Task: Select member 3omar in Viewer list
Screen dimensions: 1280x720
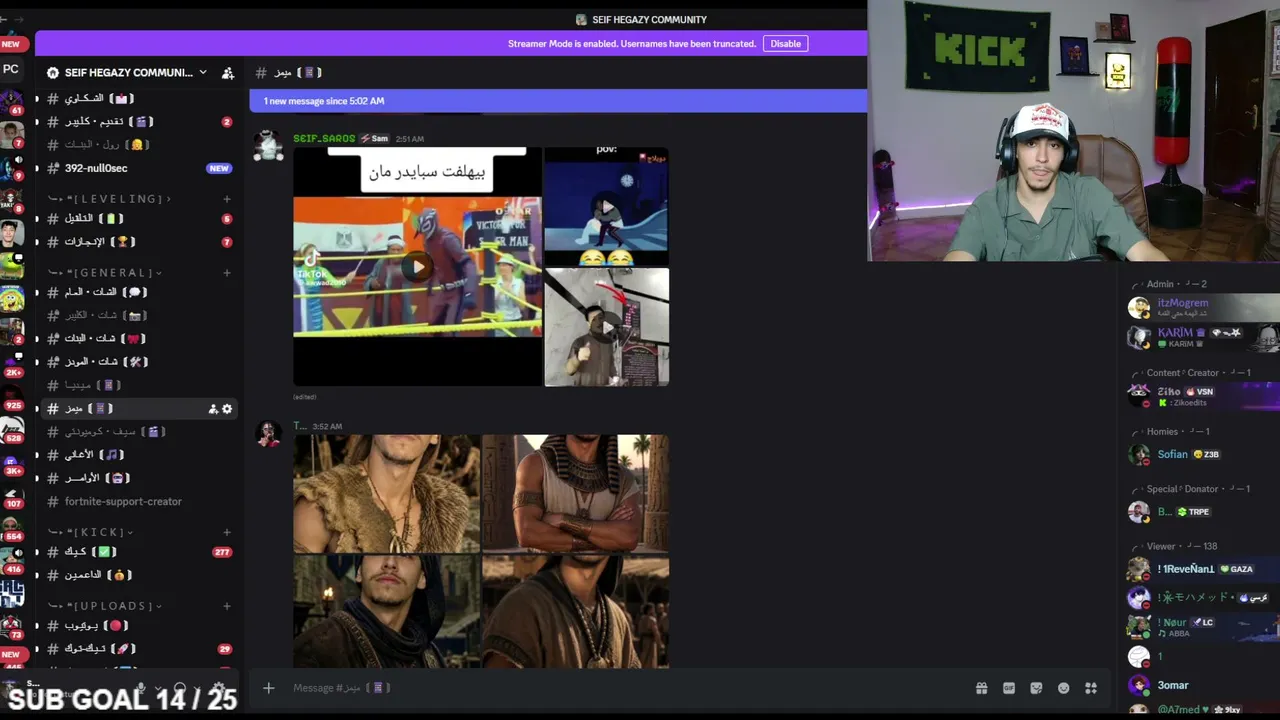Action: point(1203,685)
